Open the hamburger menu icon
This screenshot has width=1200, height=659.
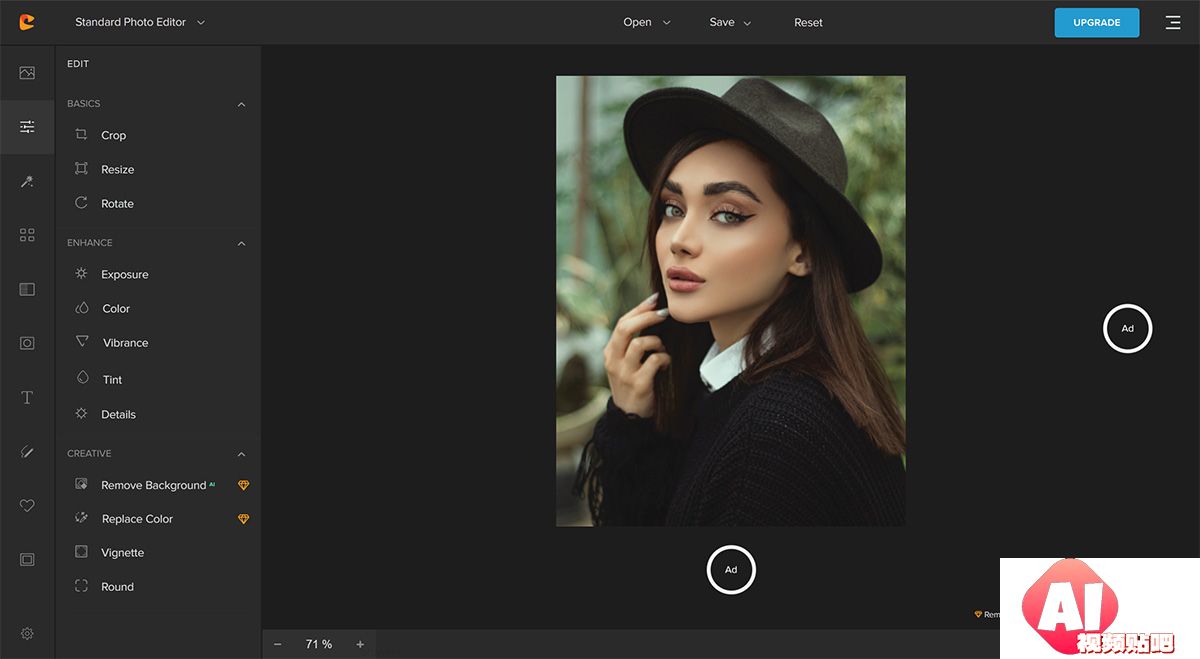[x=1173, y=22]
